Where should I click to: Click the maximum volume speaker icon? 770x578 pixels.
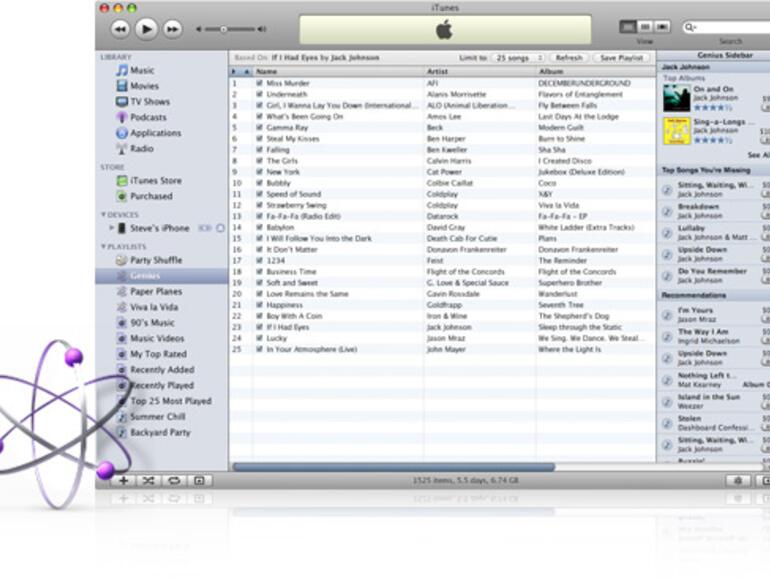point(262,29)
